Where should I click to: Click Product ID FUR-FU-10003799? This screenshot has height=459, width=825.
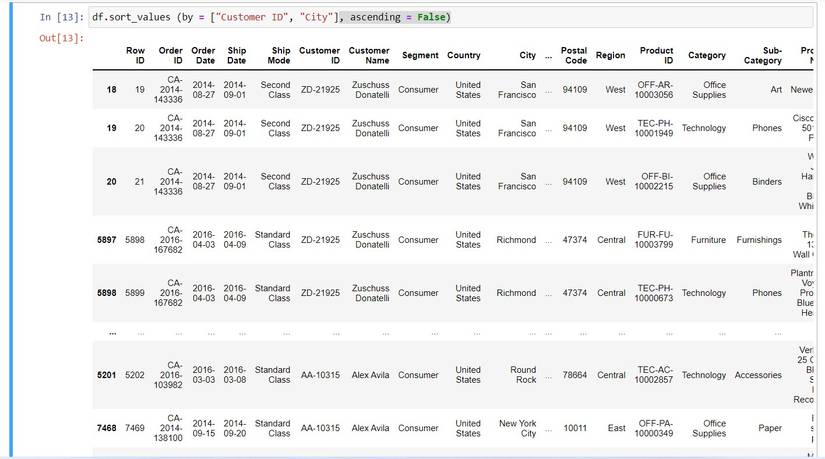click(x=654, y=240)
